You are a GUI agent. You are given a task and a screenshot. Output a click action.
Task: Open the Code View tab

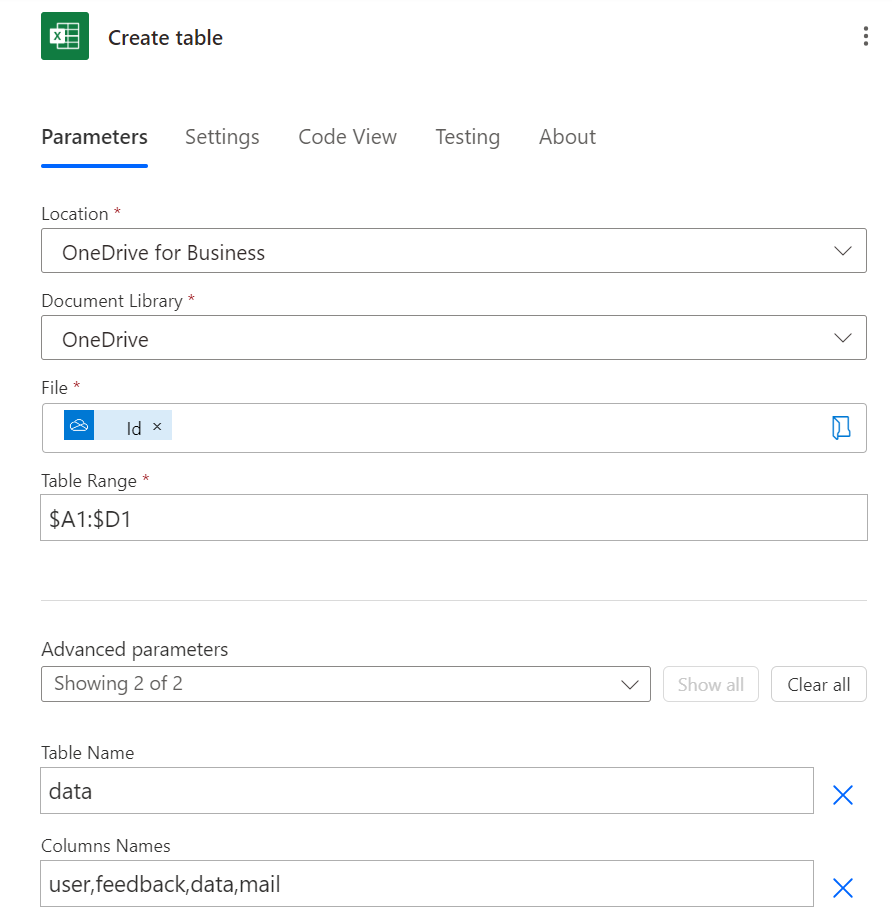tap(347, 137)
